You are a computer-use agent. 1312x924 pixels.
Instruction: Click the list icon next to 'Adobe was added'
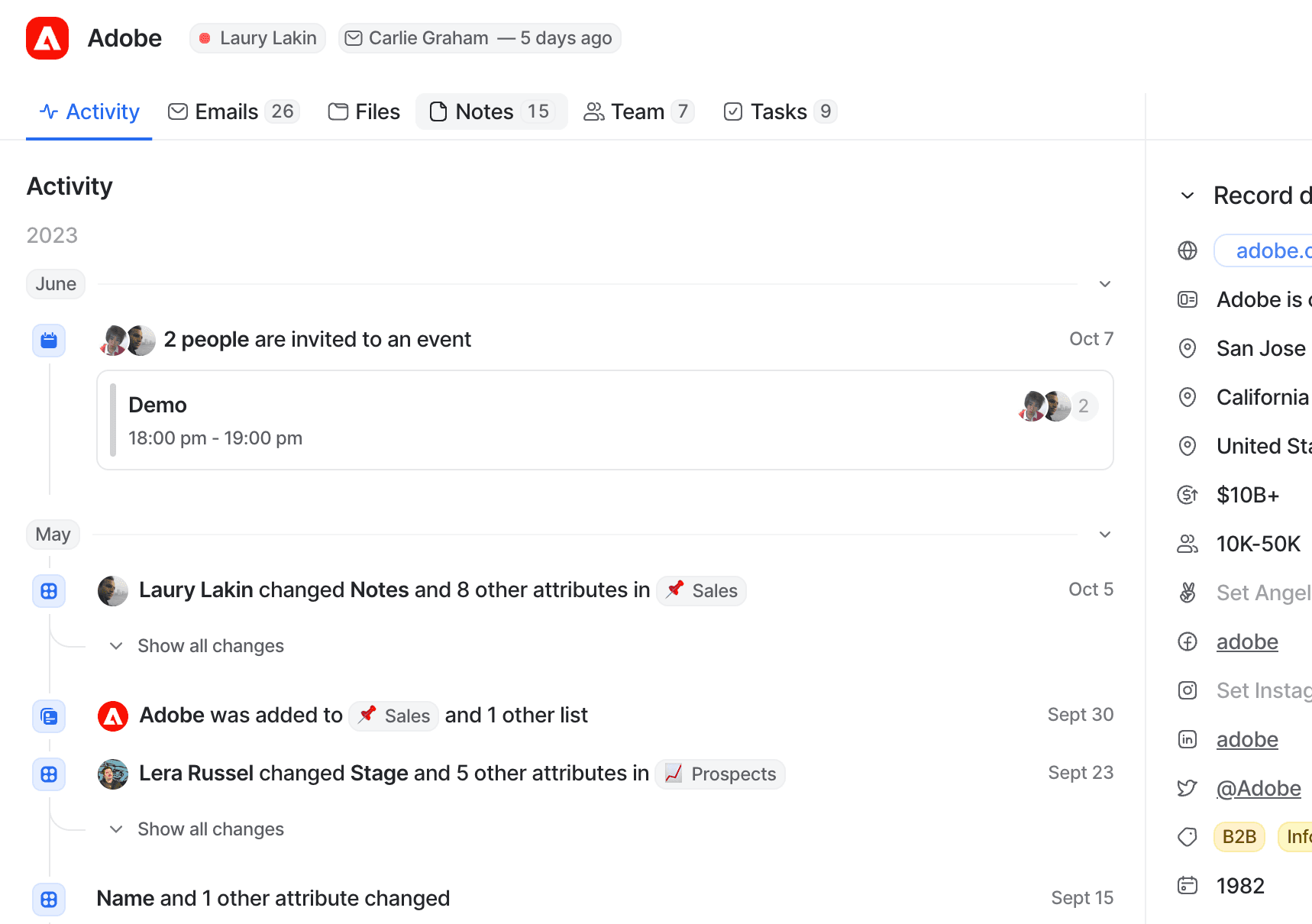point(48,716)
